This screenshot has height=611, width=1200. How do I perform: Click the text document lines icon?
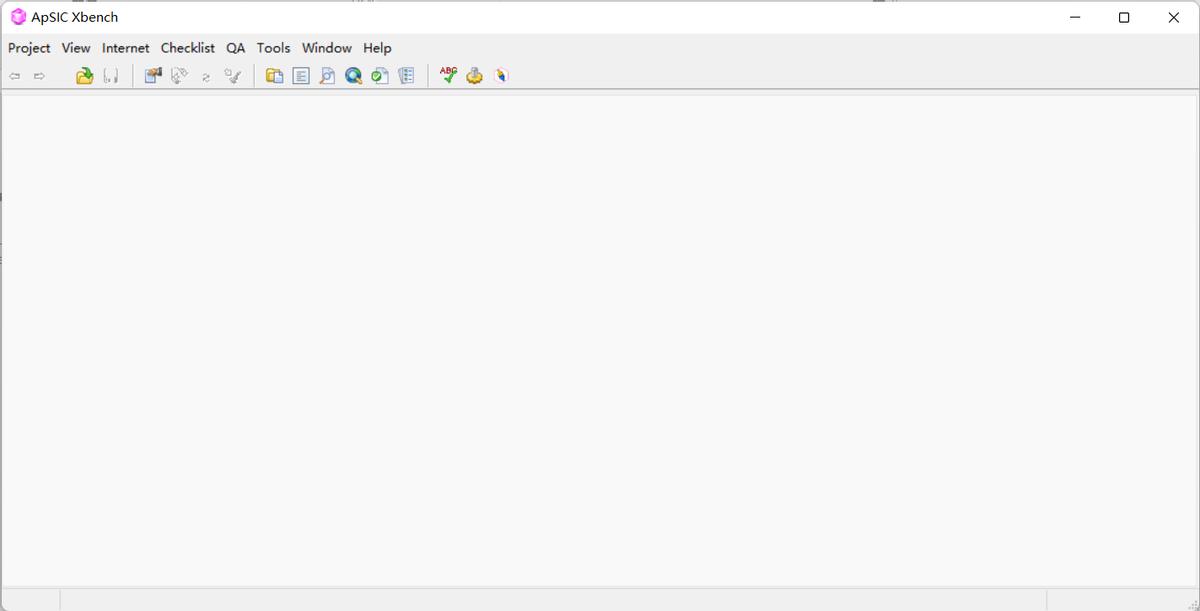point(301,76)
